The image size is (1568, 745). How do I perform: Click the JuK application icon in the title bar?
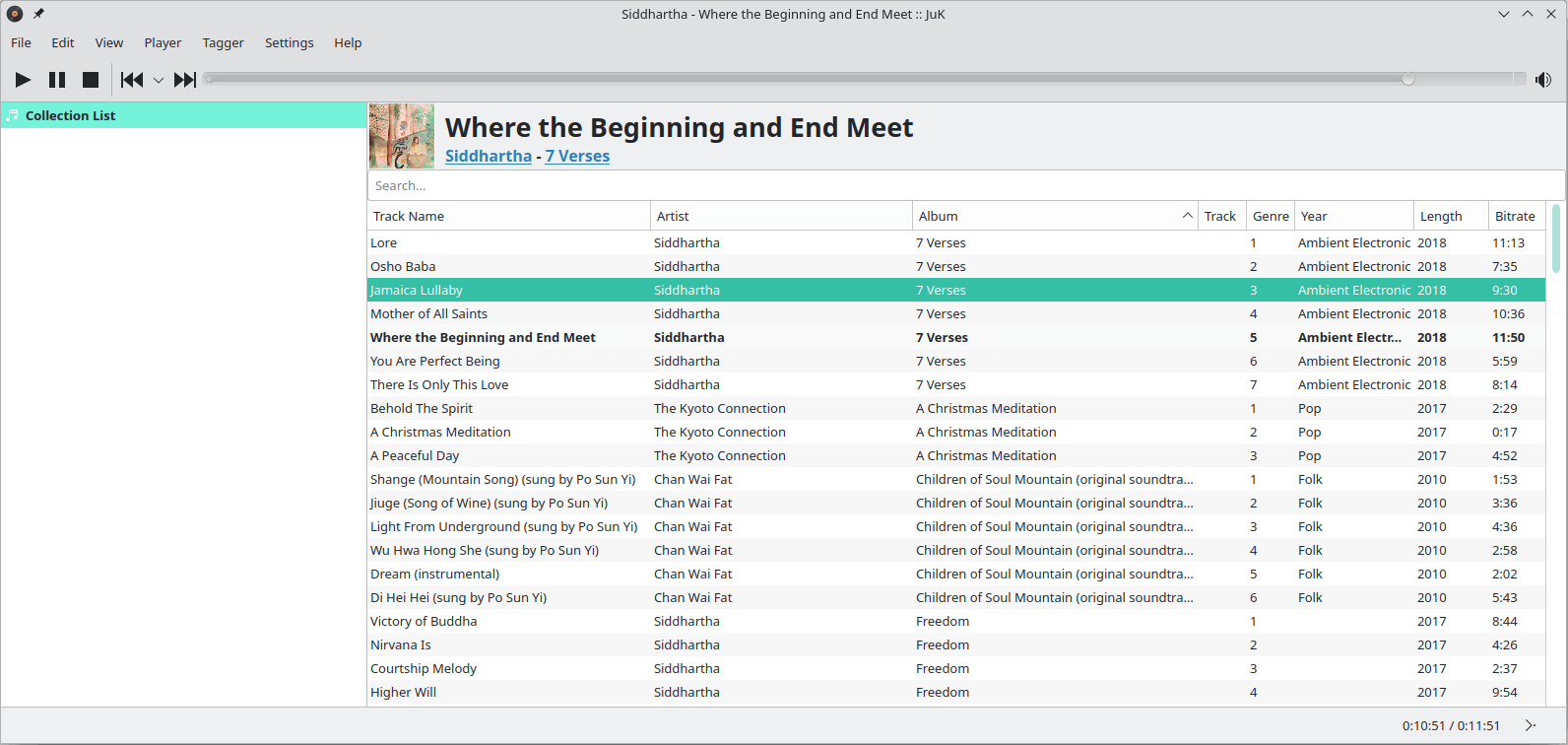click(x=15, y=14)
